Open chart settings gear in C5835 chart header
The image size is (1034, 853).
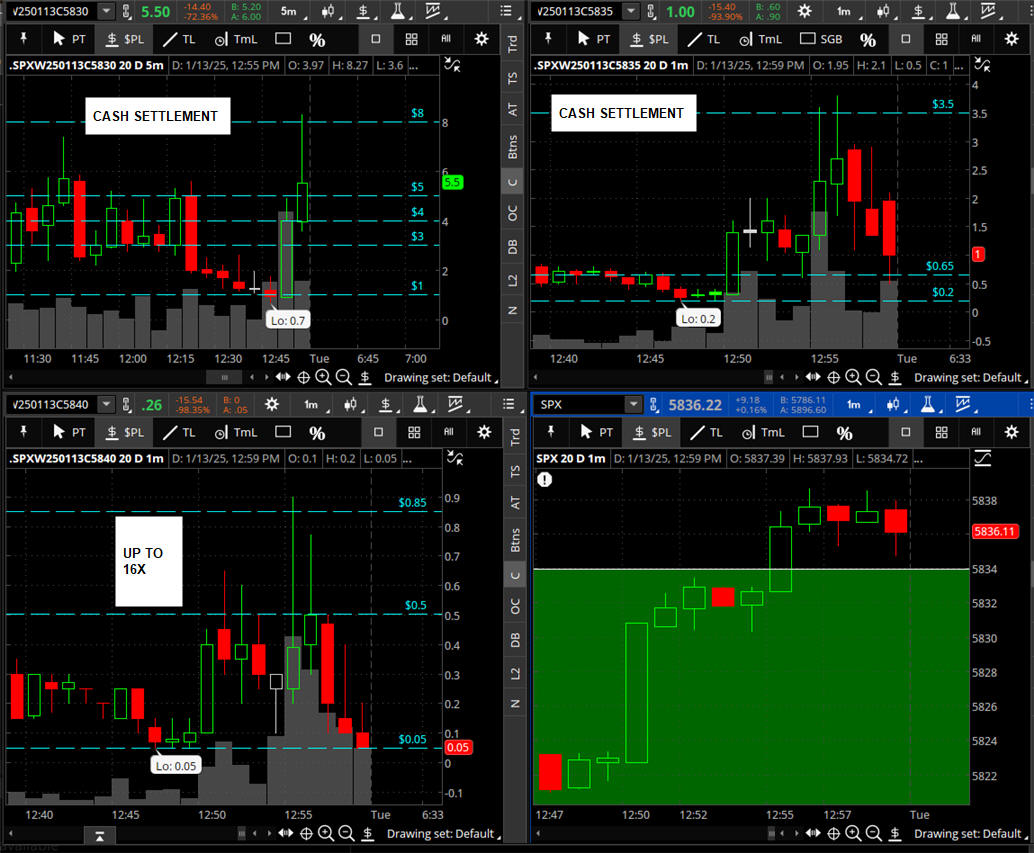[x=805, y=11]
